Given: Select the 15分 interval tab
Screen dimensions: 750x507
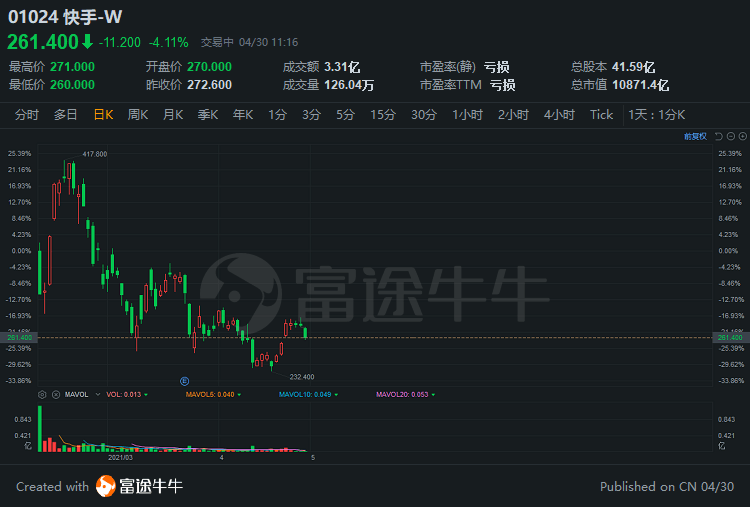Looking at the screenshot, I should tap(383, 115).
